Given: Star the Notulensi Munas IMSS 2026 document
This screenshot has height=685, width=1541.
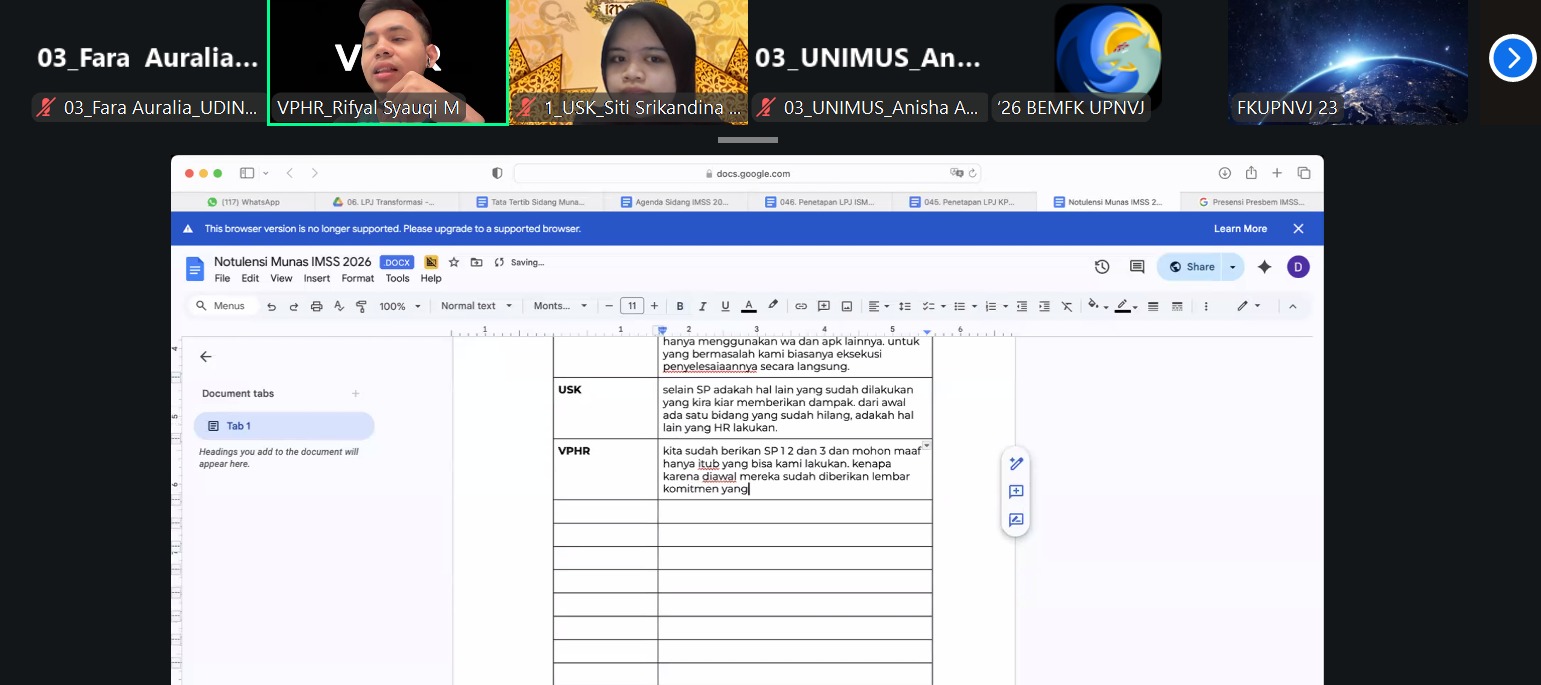Looking at the screenshot, I should pos(454,262).
